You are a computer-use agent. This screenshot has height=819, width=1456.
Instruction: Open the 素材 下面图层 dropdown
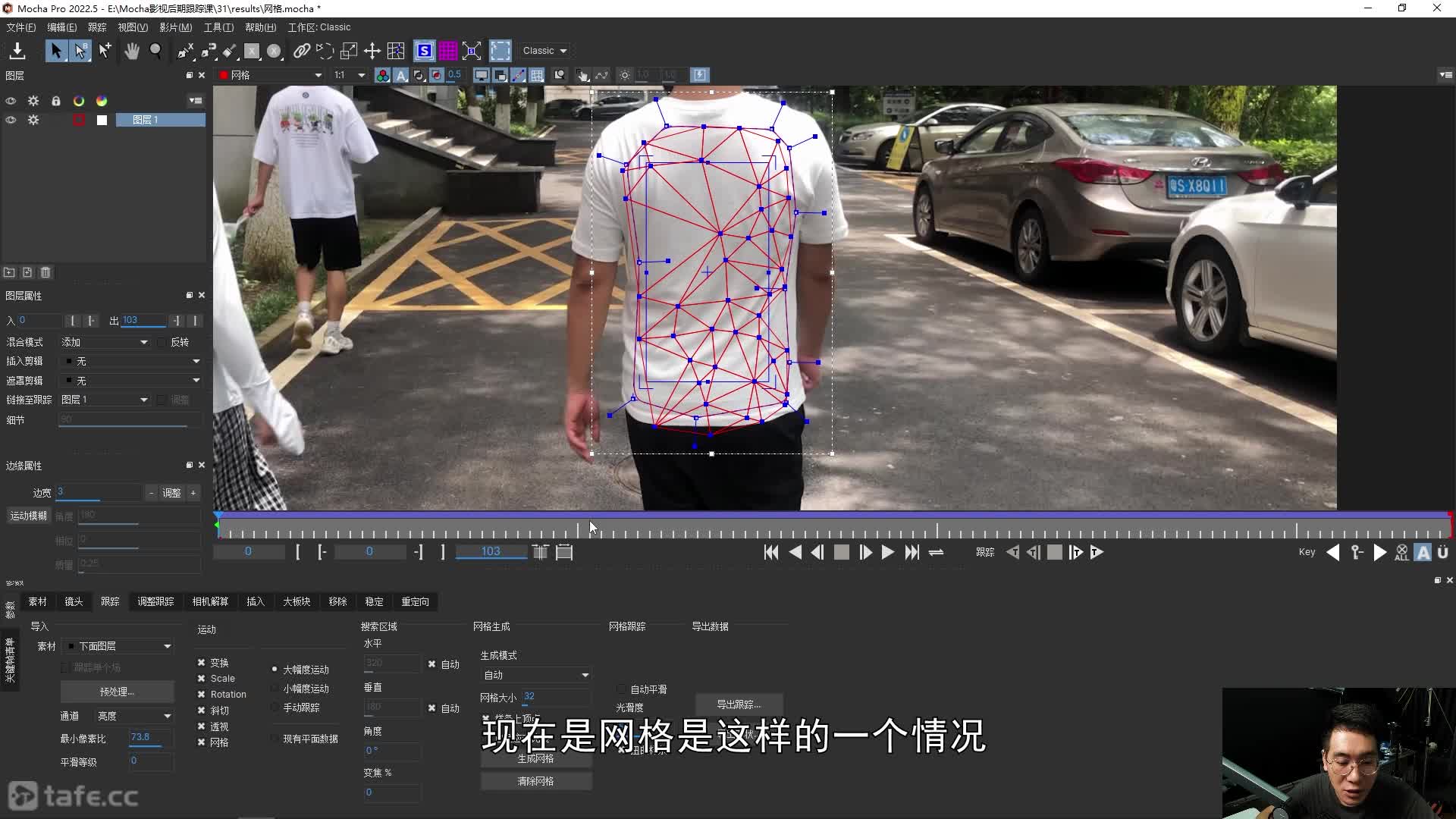click(x=118, y=646)
